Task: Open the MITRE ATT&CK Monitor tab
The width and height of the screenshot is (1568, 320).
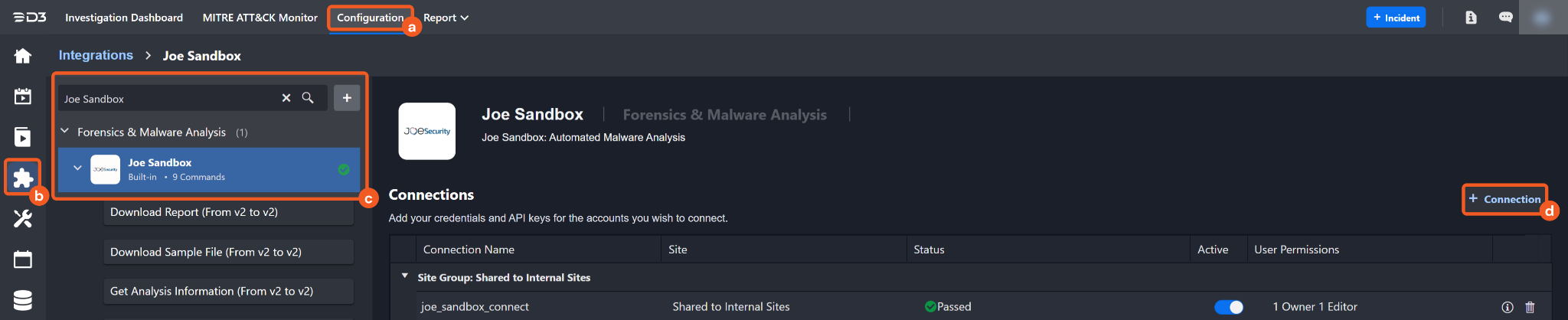Action: pos(260,18)
